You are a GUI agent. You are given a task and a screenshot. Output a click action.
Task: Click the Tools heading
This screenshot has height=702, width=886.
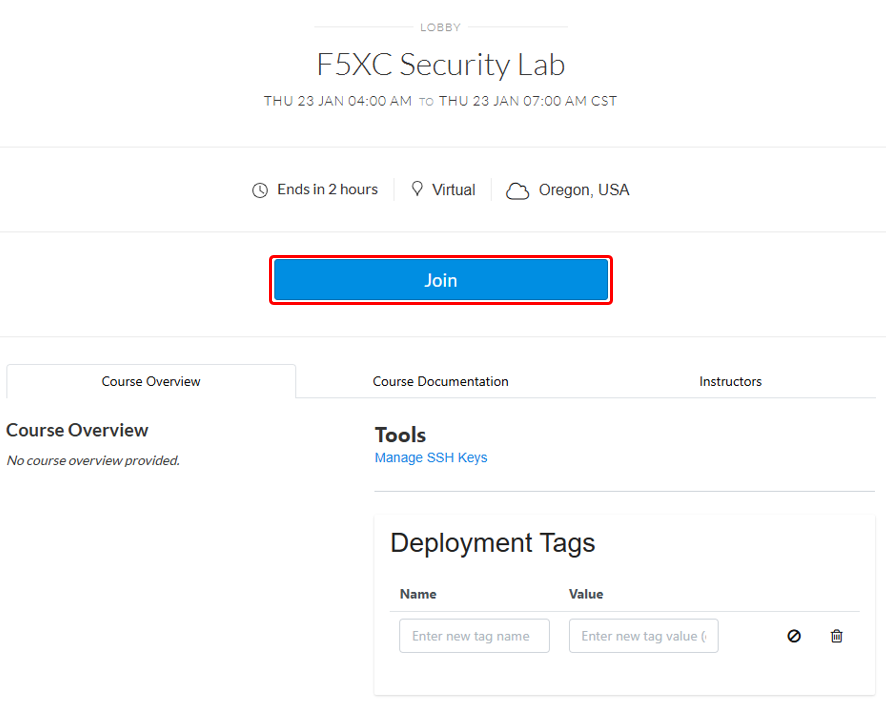(x=400, y=435)
